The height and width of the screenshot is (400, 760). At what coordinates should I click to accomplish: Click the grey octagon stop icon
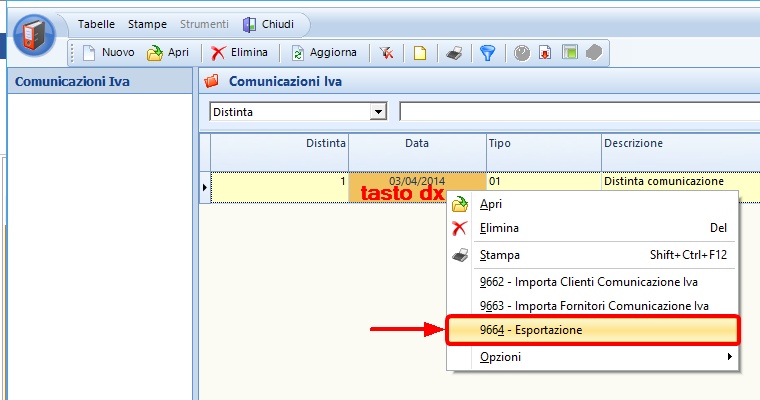point(594,52)
